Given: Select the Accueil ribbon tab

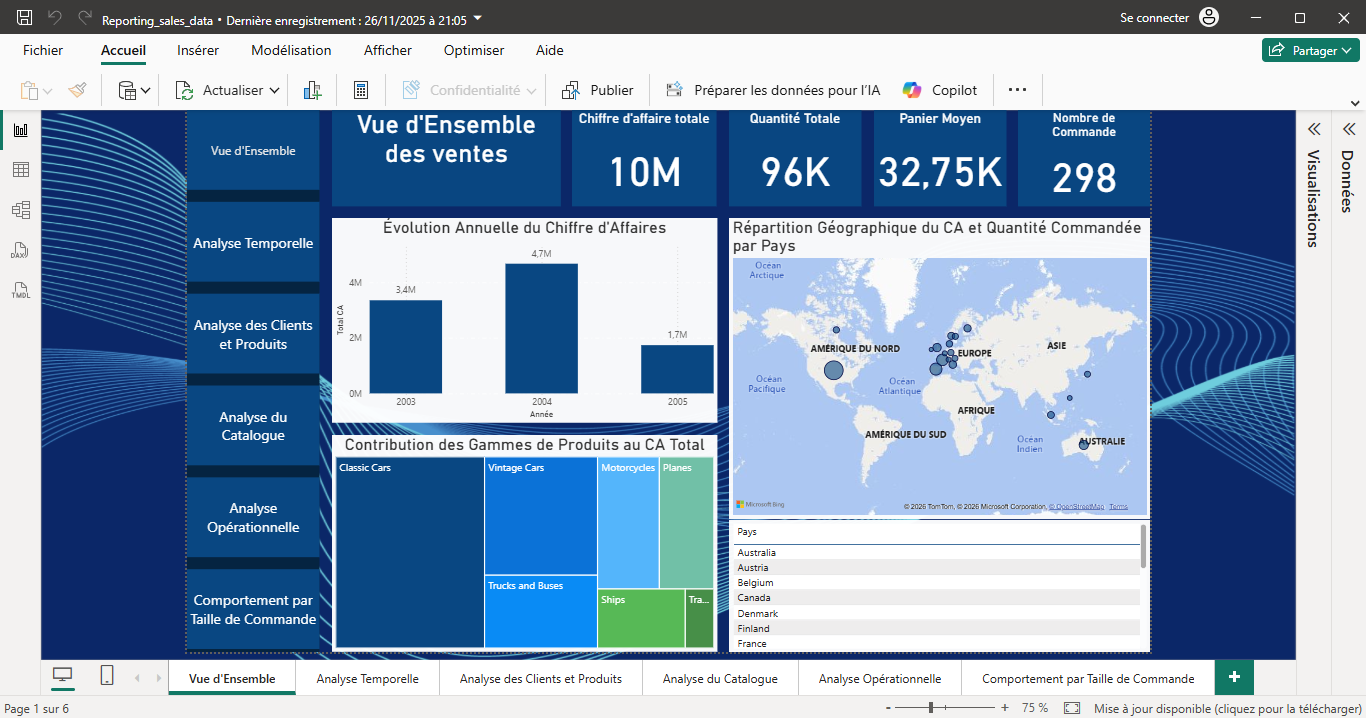Looking at the screenshot, I should [x=123, y=50].
